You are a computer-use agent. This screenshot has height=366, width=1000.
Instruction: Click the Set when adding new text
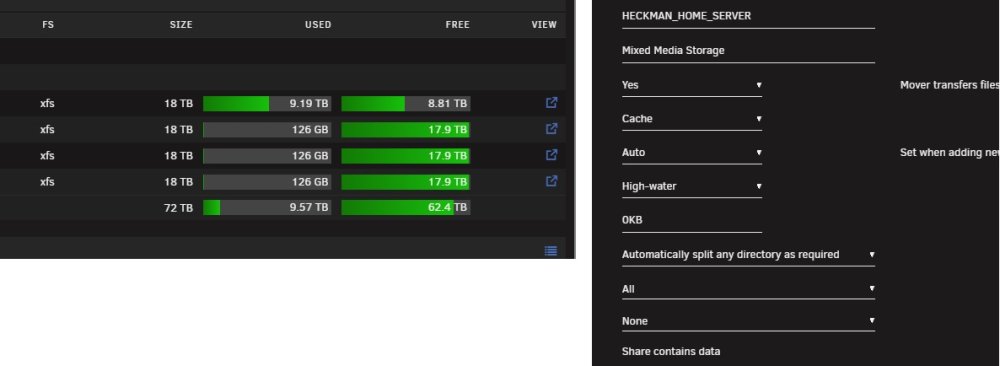click(x=950, y=153)
